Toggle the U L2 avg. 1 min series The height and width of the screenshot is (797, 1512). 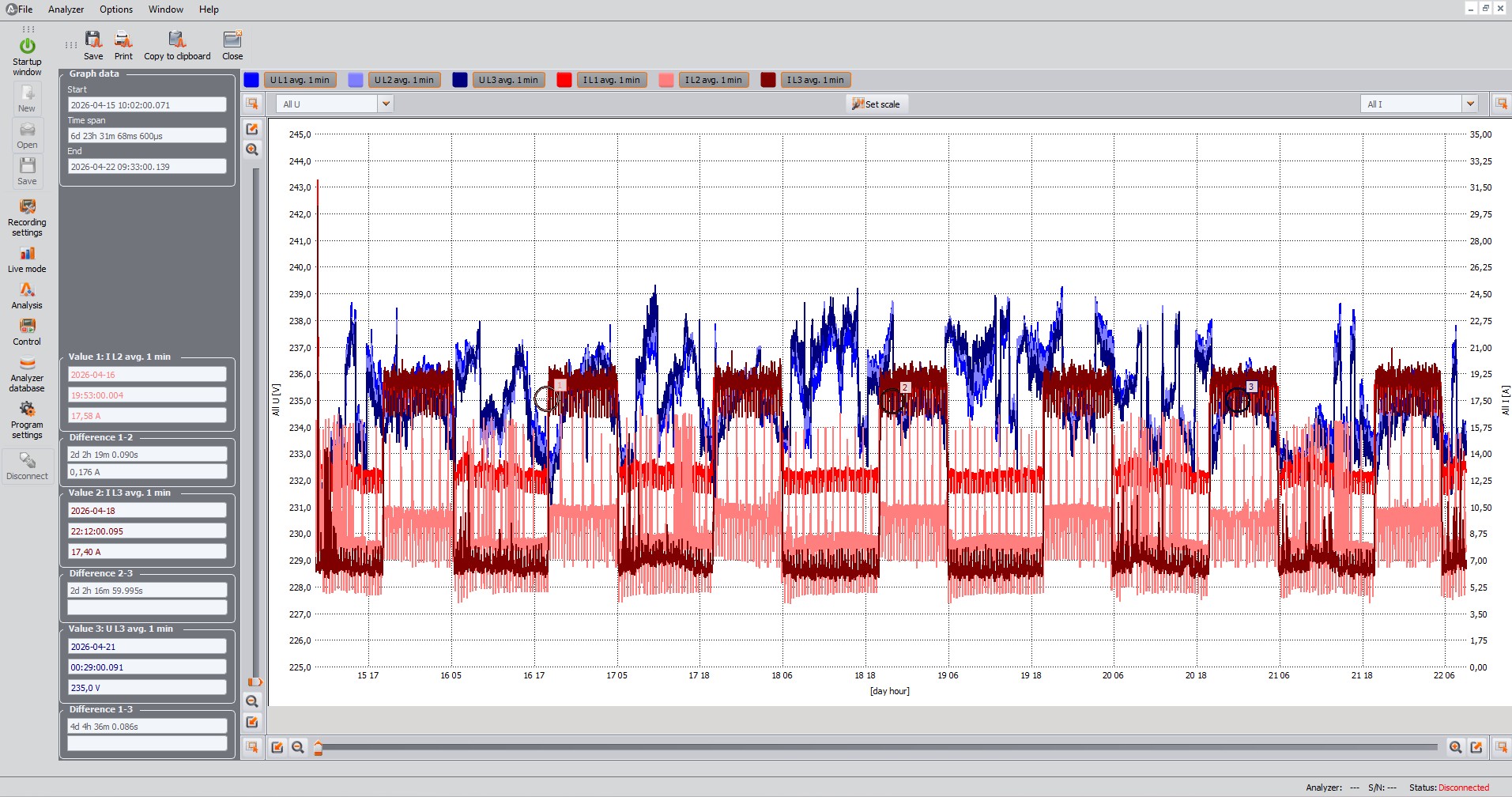[x=404, y=80]
